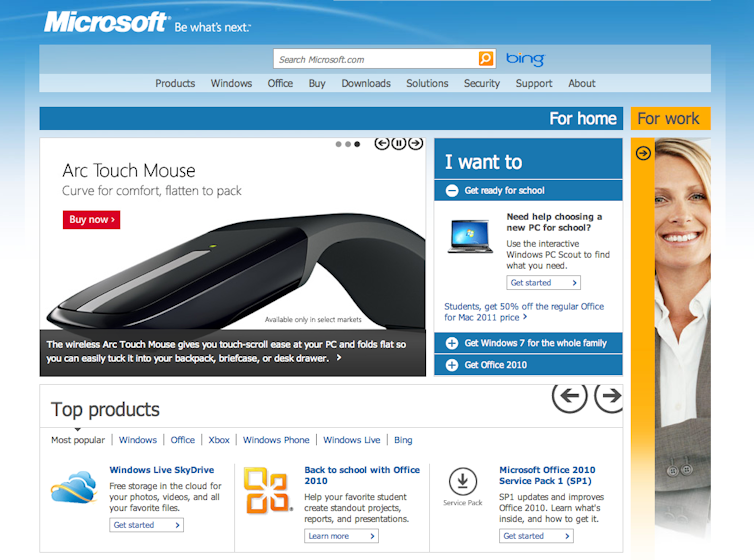Click Get started for Windows PC Scout
Screen dimensions: 754x560
click(x=543, y=283)
